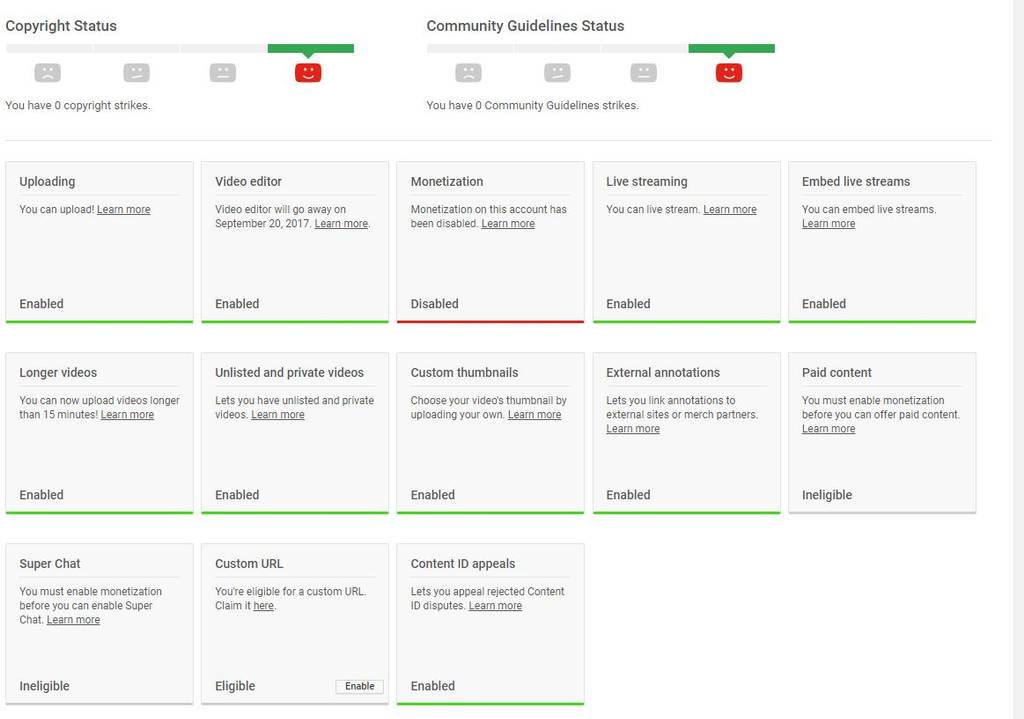
Task: Click the saddest gray face under Copyright Status
Action: tap(47, 72)
